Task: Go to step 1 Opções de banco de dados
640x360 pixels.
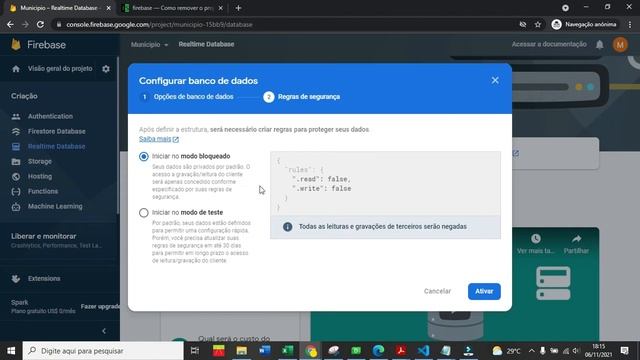Action: [x=186, y=97]
